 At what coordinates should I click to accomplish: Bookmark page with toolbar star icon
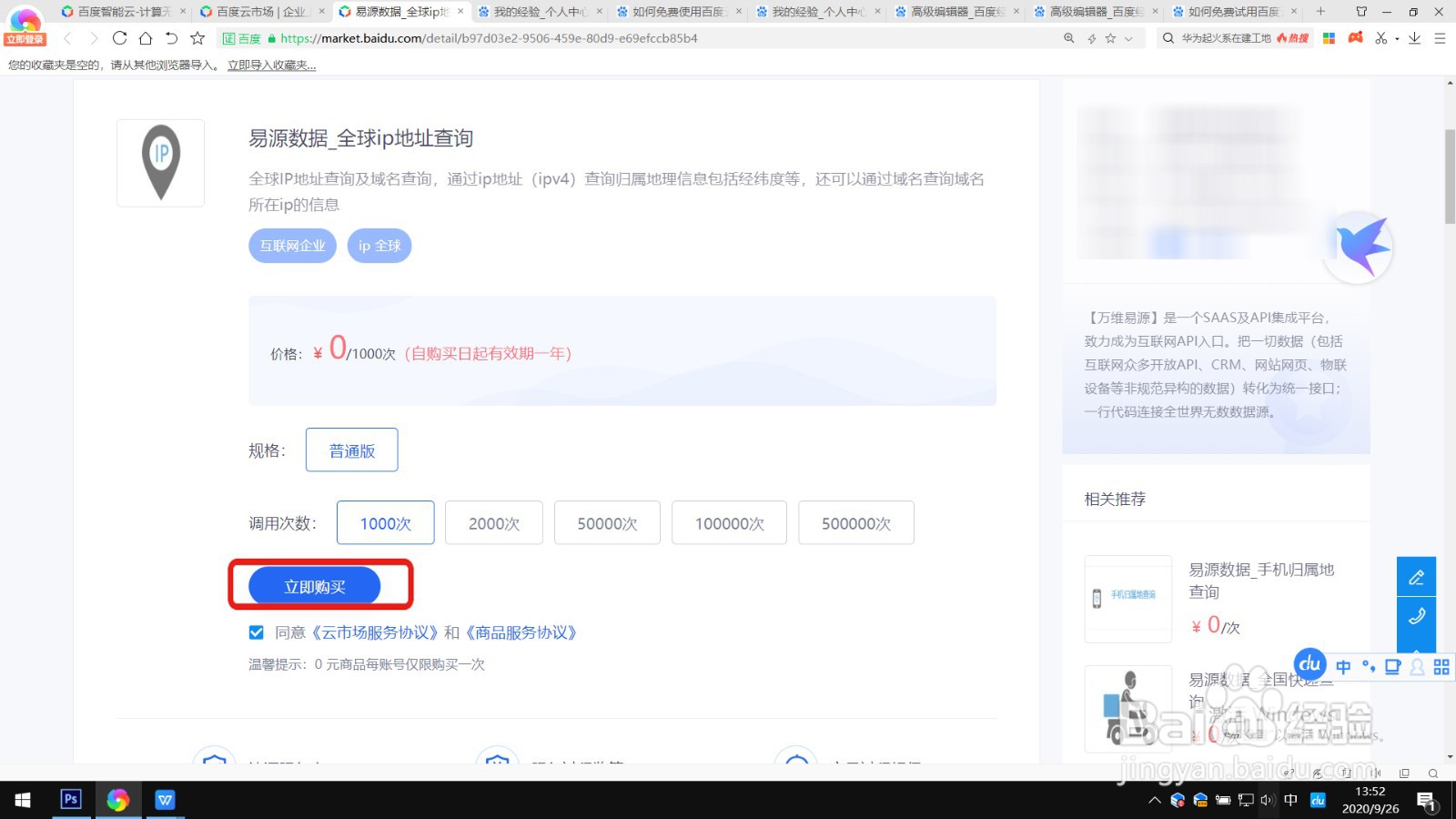pyautogui.click(x=197, y=38)
